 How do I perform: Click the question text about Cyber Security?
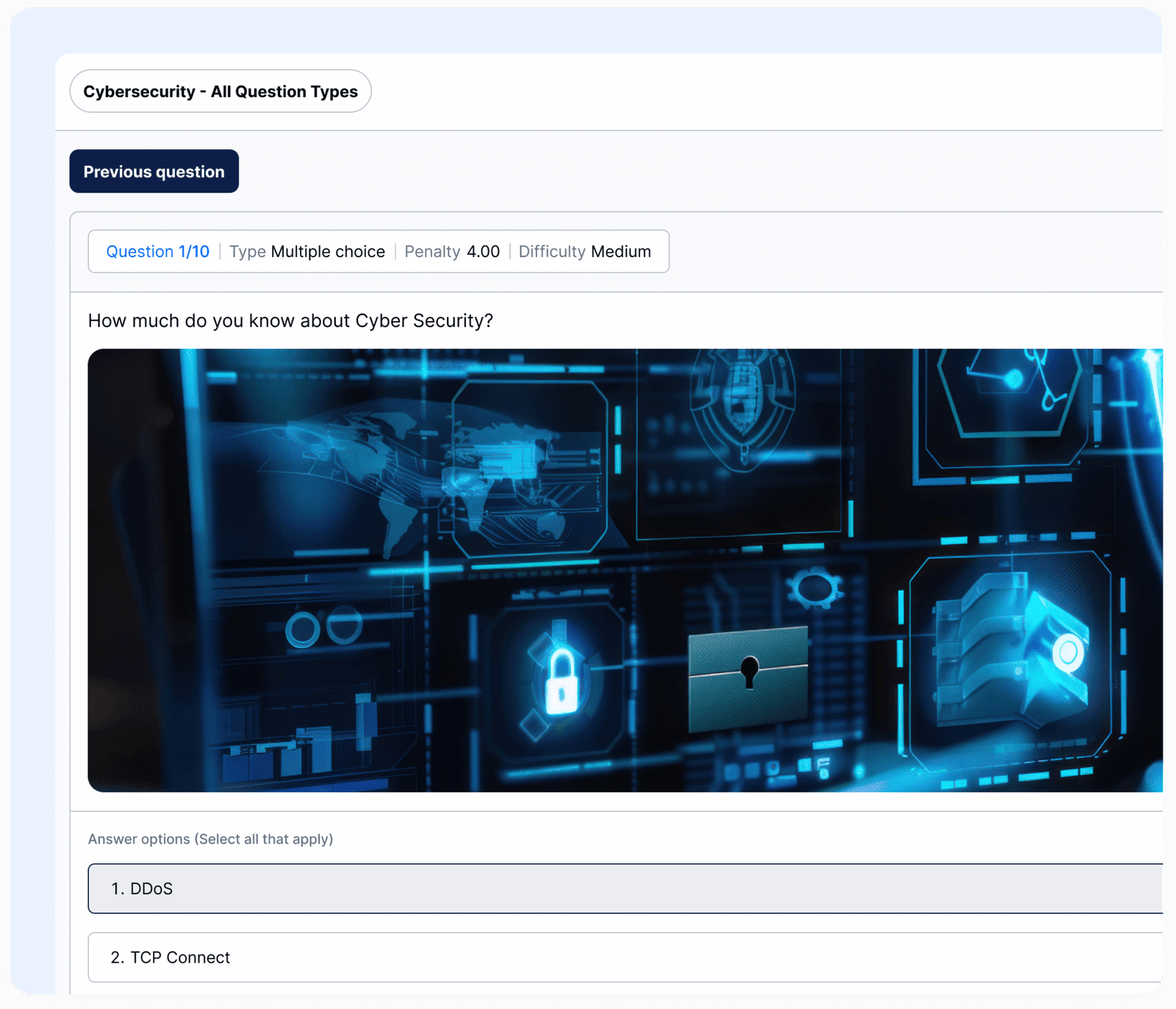coord(290,320)
